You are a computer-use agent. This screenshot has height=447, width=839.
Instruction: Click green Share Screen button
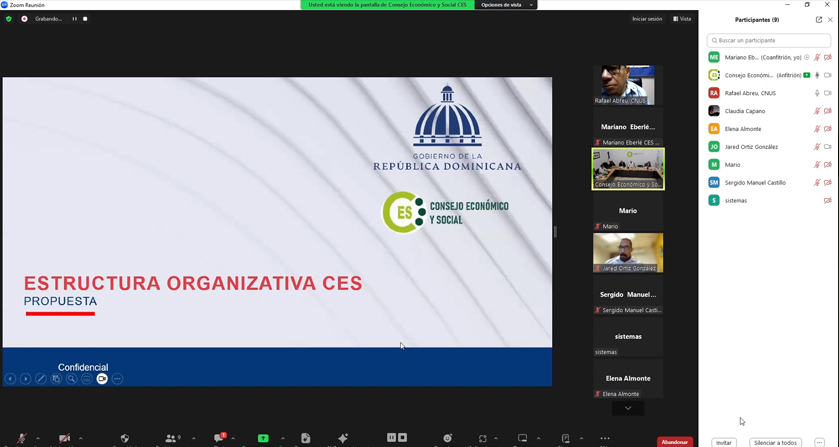[x=263, y=438]
